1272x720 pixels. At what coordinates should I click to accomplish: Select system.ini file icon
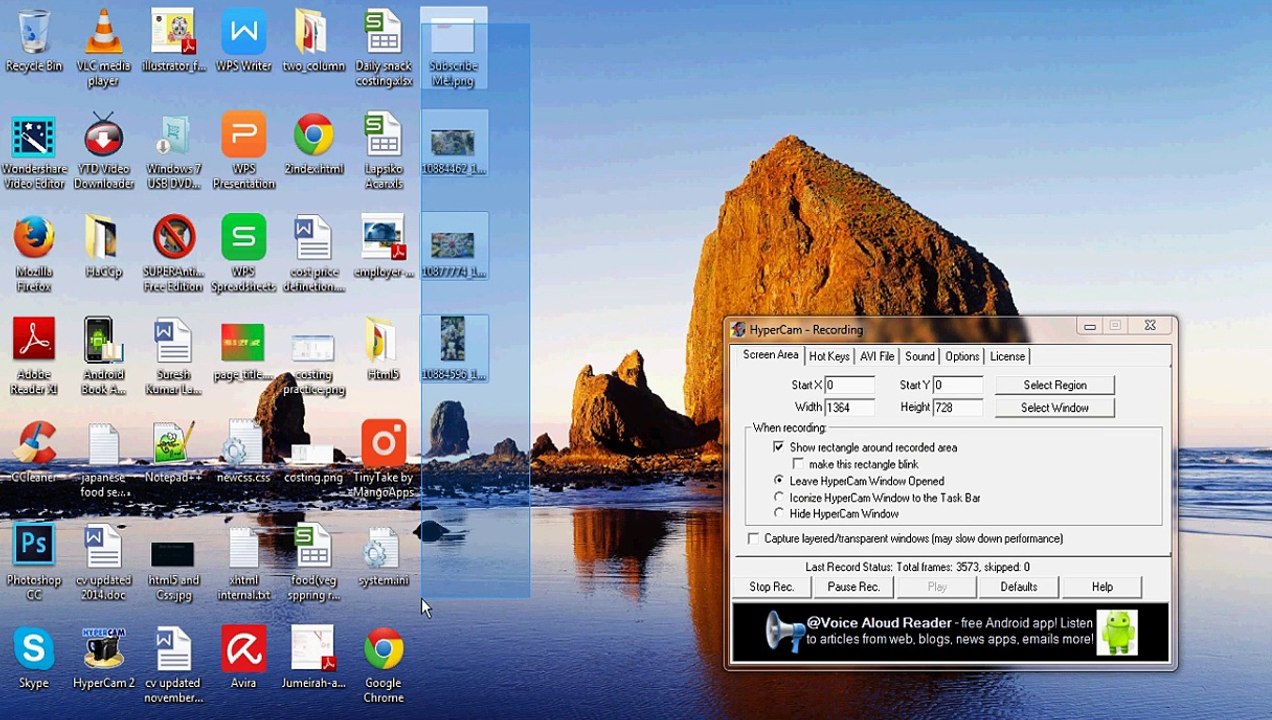[383, 555]
